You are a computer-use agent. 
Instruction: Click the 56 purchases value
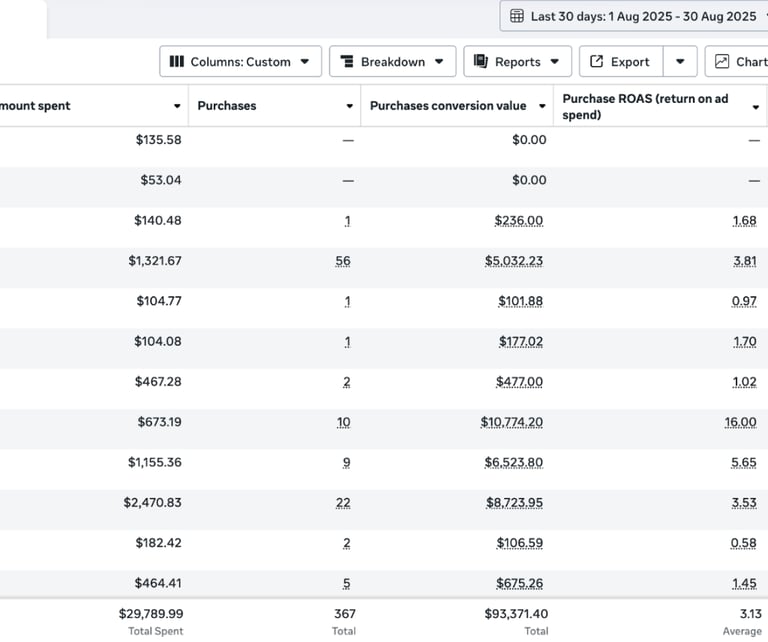343,261
